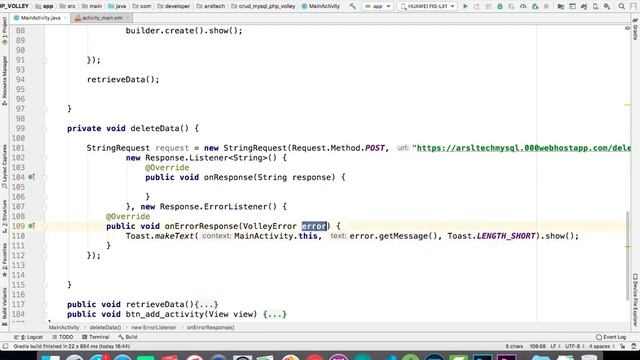Image resolution: width=640 pixels, height=360 pixels.
Task: Click the arsltech path breadcrumb
Action: [x=211, y=6]
